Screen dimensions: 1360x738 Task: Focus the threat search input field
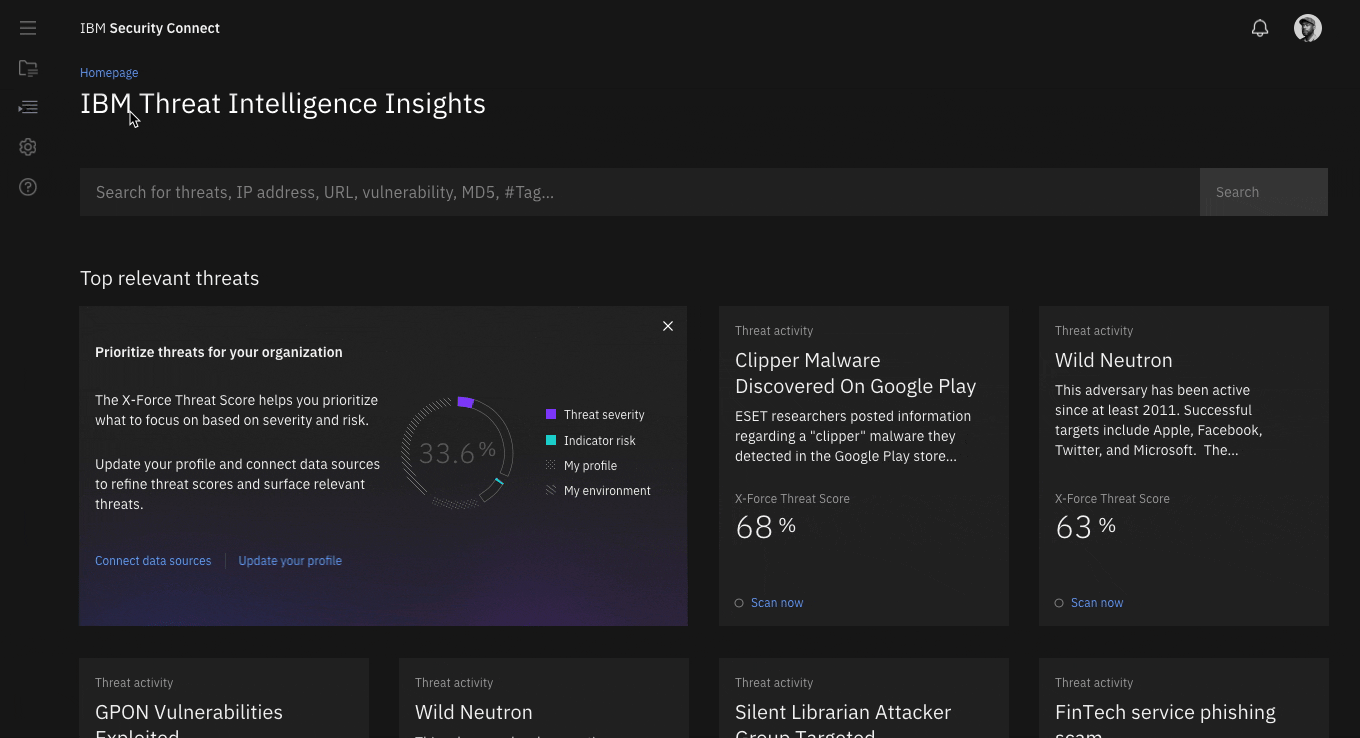[x=640, y=192]
